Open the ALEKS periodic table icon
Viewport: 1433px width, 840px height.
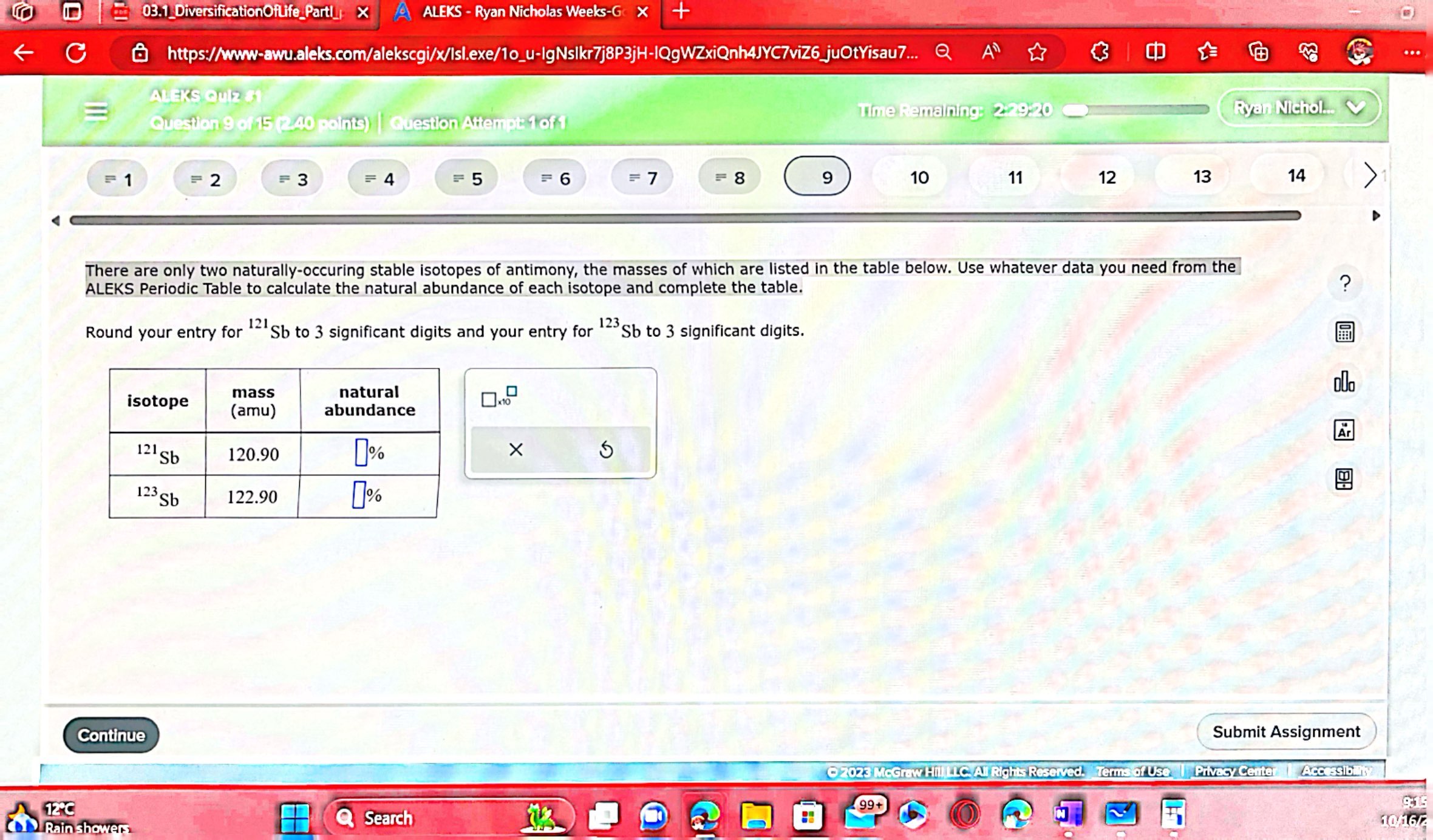click(1344, 430)
